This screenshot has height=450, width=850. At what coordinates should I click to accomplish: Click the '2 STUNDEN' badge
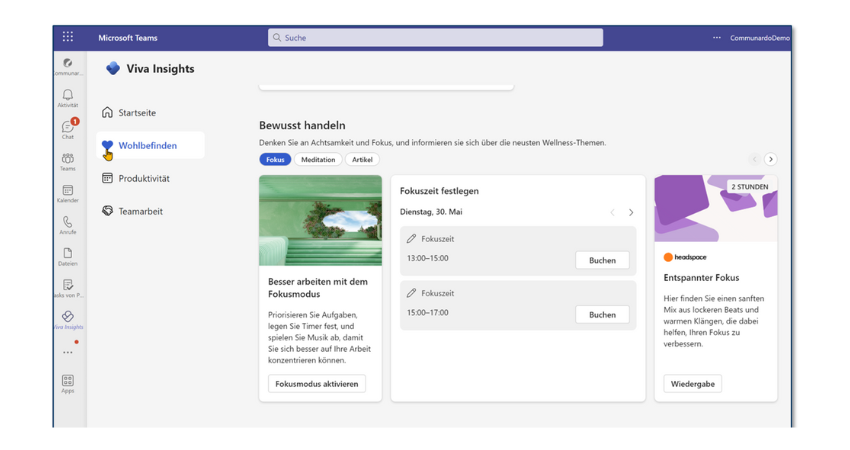(750, 187)
